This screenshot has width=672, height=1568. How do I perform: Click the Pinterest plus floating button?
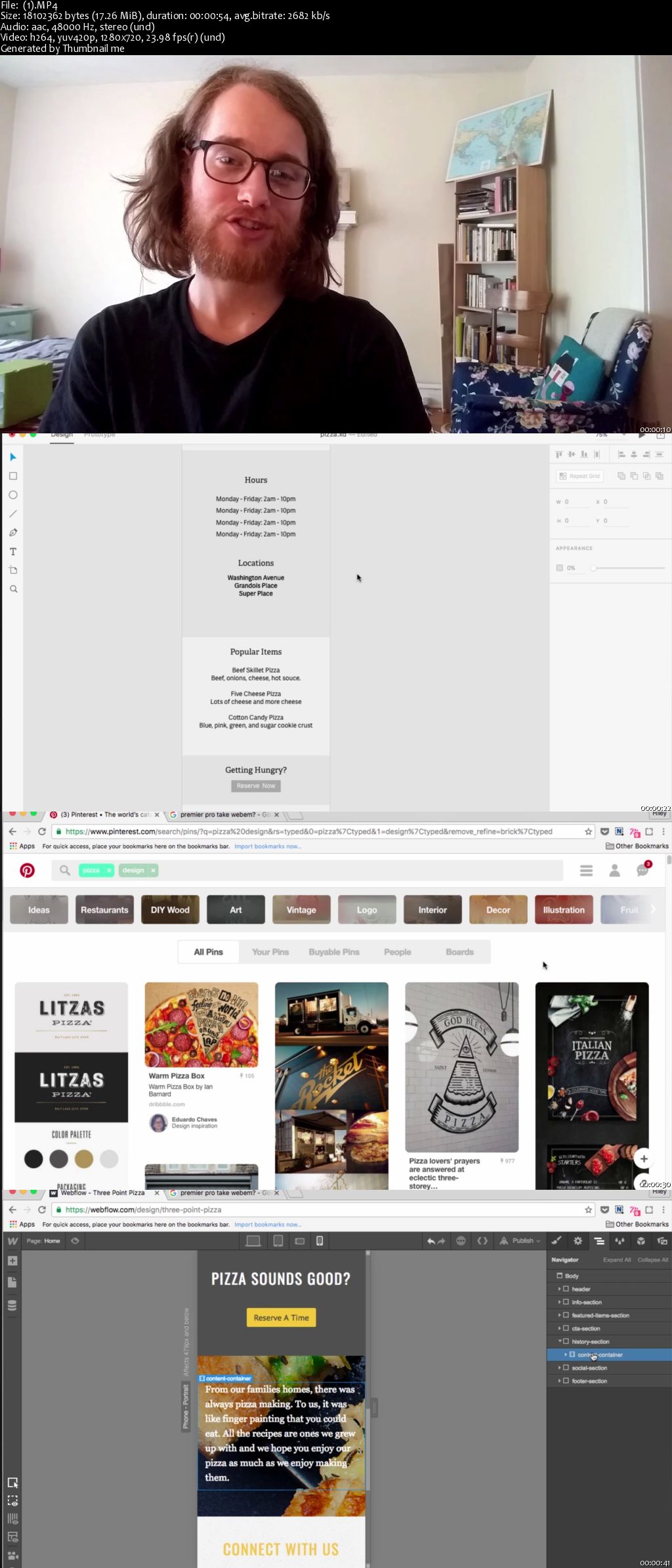point(644,1159)
